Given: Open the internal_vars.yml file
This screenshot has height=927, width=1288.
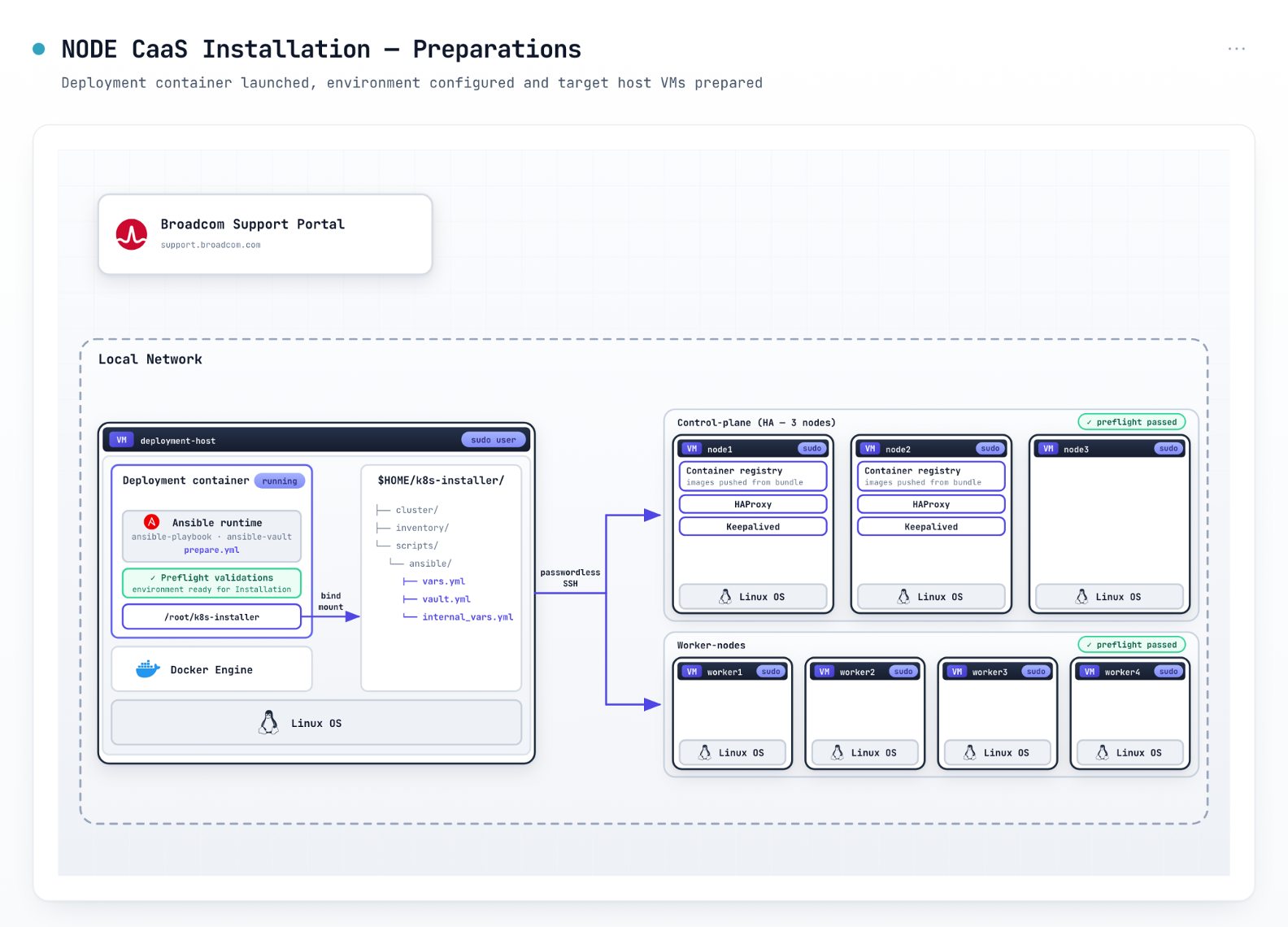Looking at the screenshot, I should point(468,617).
